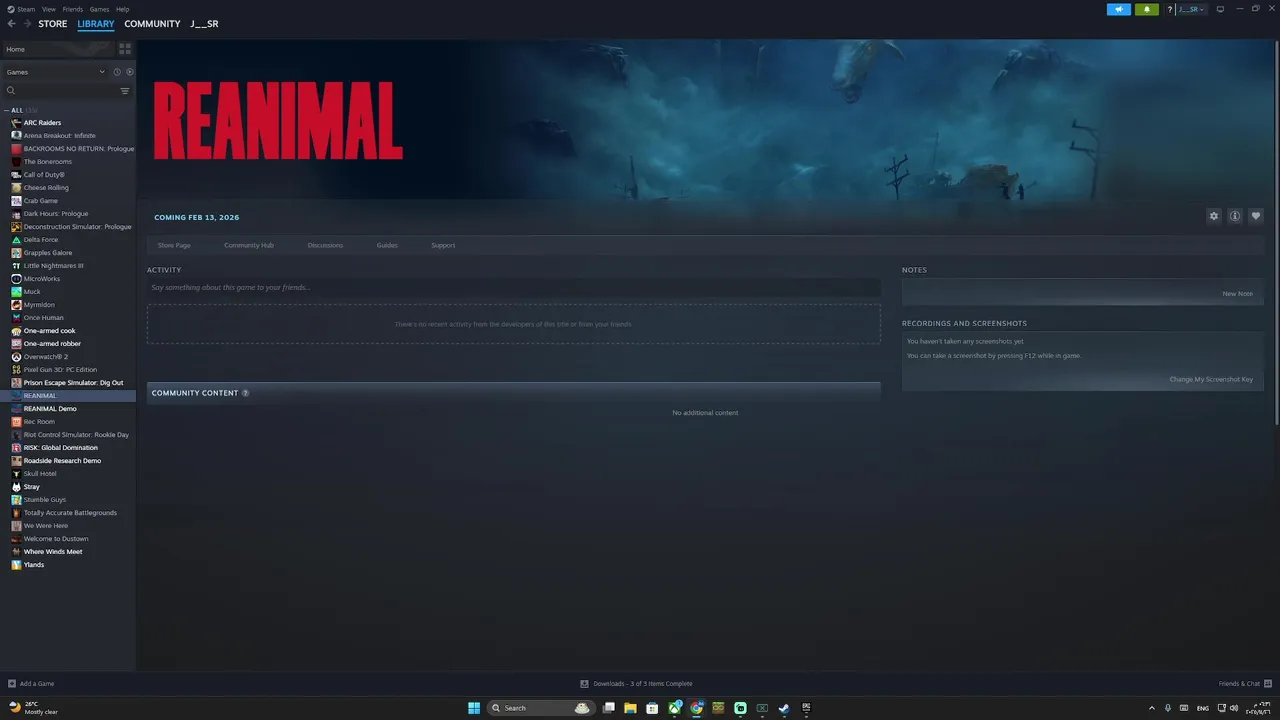Open the downloads manager icon
The width and height of the screenshot is (1280, 720).
point(584,684)
